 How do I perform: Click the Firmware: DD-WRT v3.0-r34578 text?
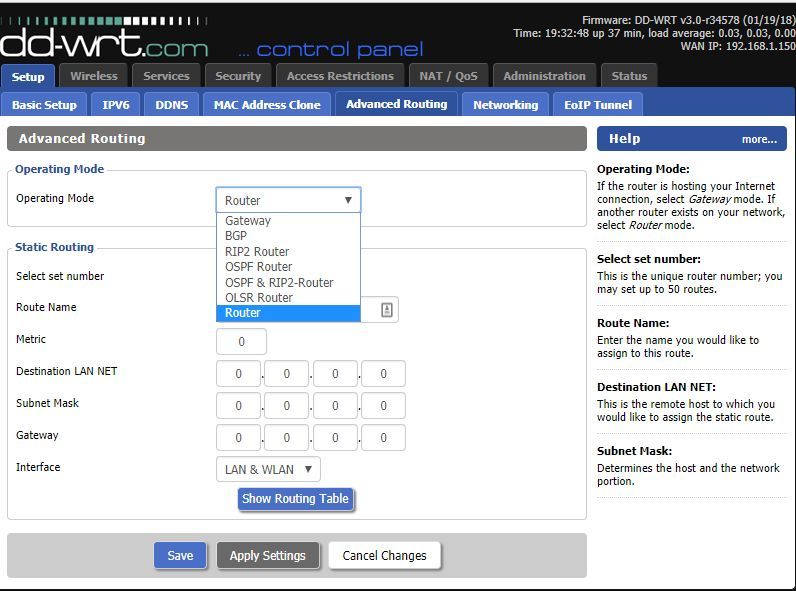click(x=688, y=20)
